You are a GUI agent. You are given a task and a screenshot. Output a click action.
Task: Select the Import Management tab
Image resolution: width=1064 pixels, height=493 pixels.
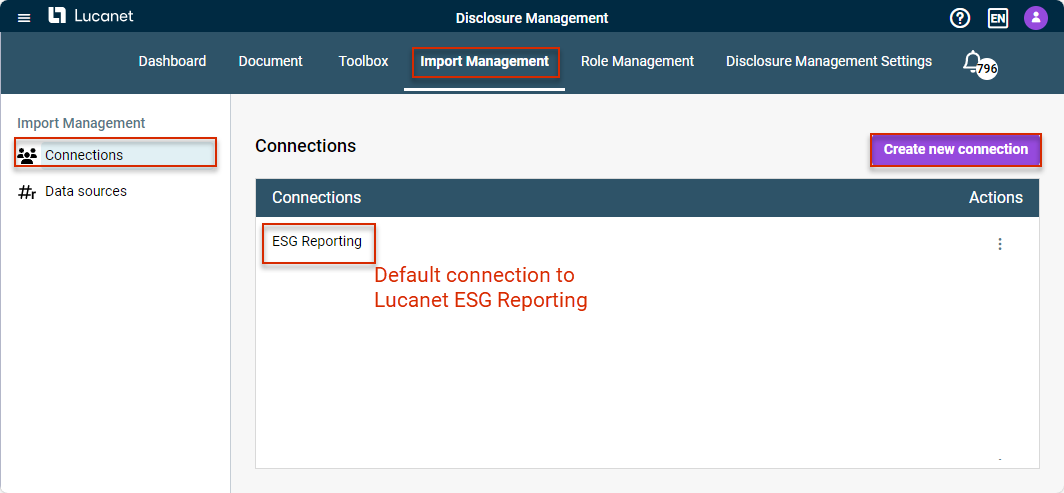click(x=484, y=61)
